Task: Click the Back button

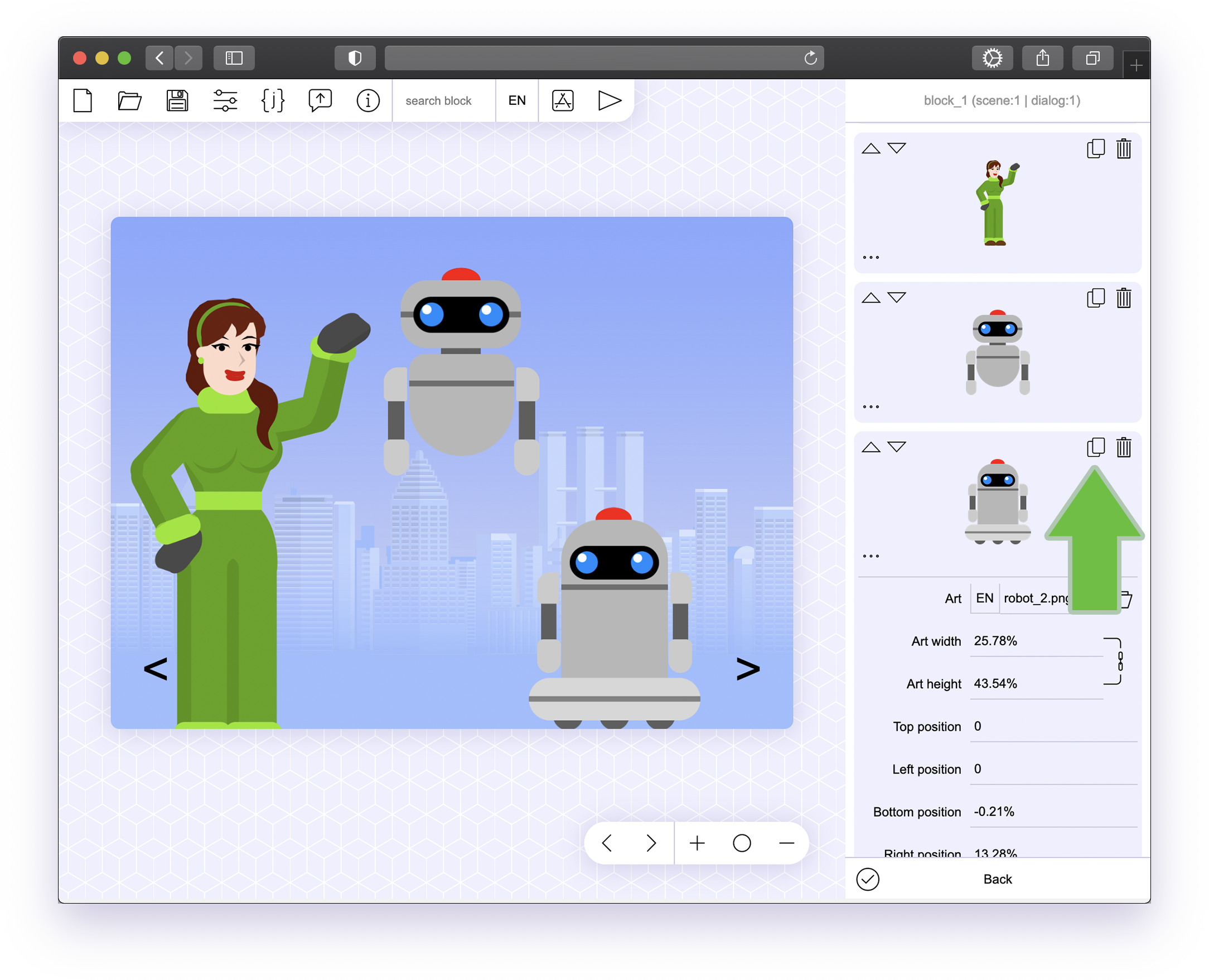Action: (x=997, y=880)
